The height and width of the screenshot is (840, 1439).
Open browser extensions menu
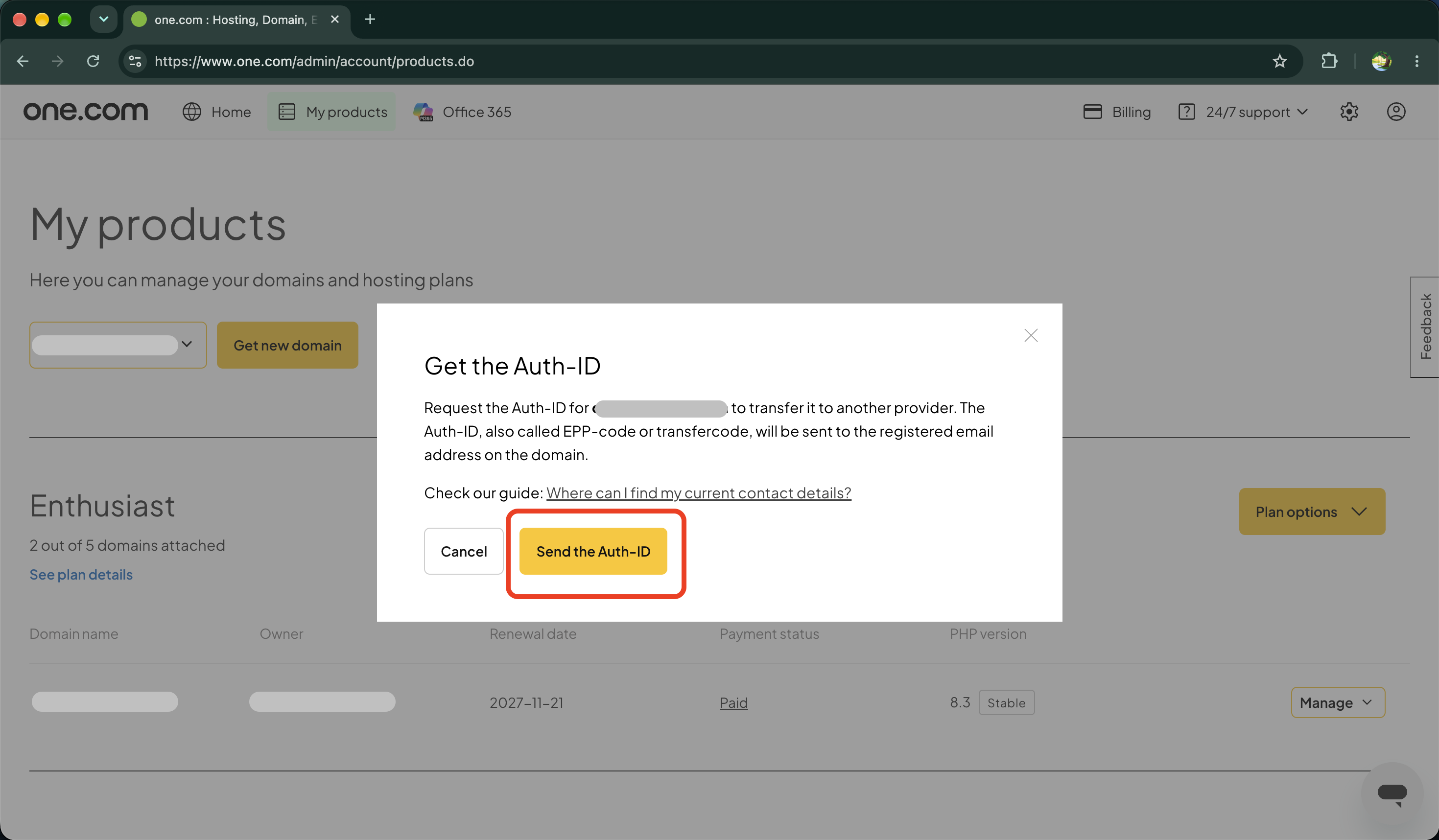pyautogui.click(x=1329, y=61)
